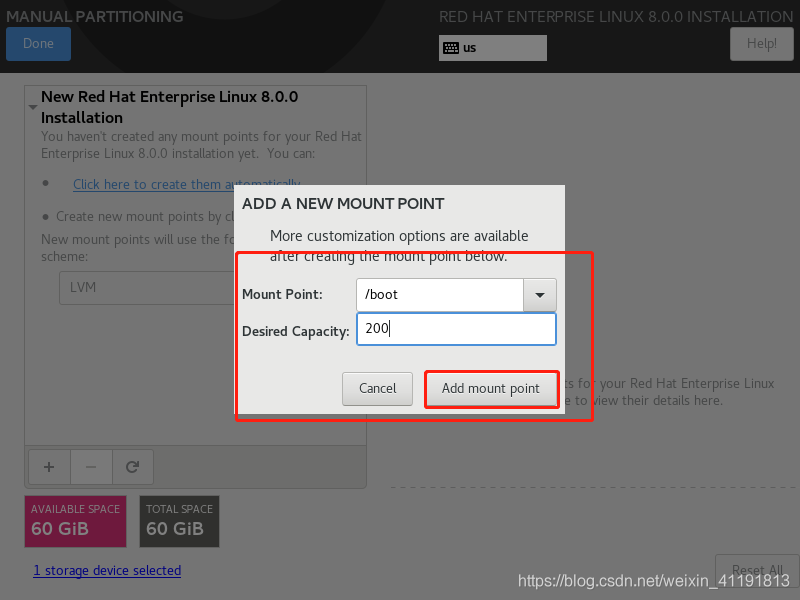Open the LVM partitioning scheme dropdown

click(147, 288)
